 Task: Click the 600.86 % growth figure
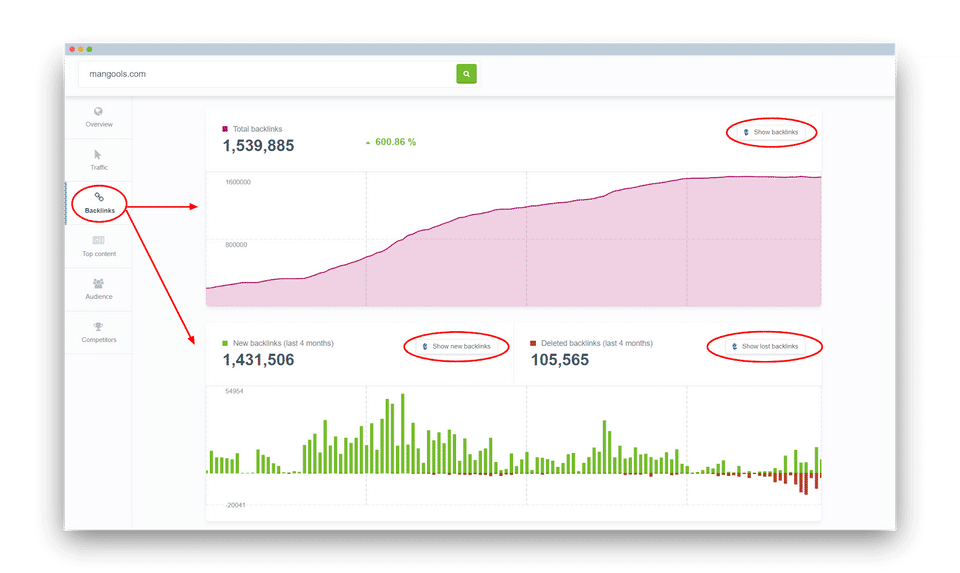(x=396, y=142)
